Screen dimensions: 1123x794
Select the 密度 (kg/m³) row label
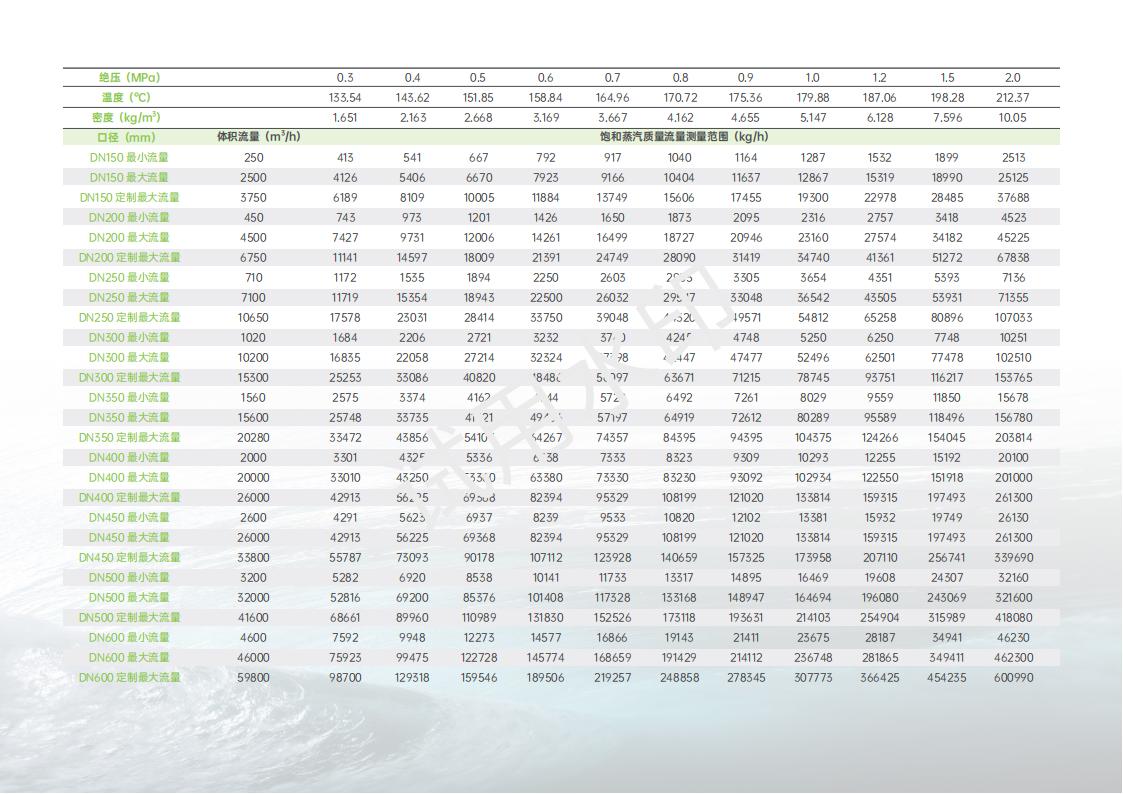pos(129,117)
